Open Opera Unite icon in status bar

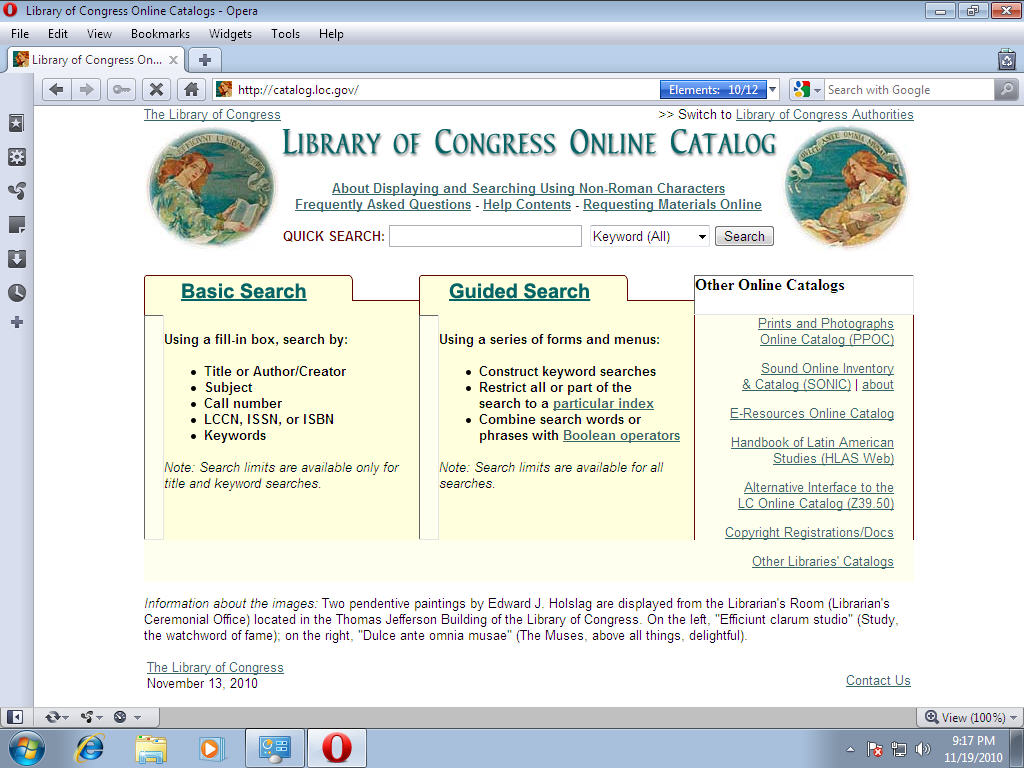click(87, 717)
